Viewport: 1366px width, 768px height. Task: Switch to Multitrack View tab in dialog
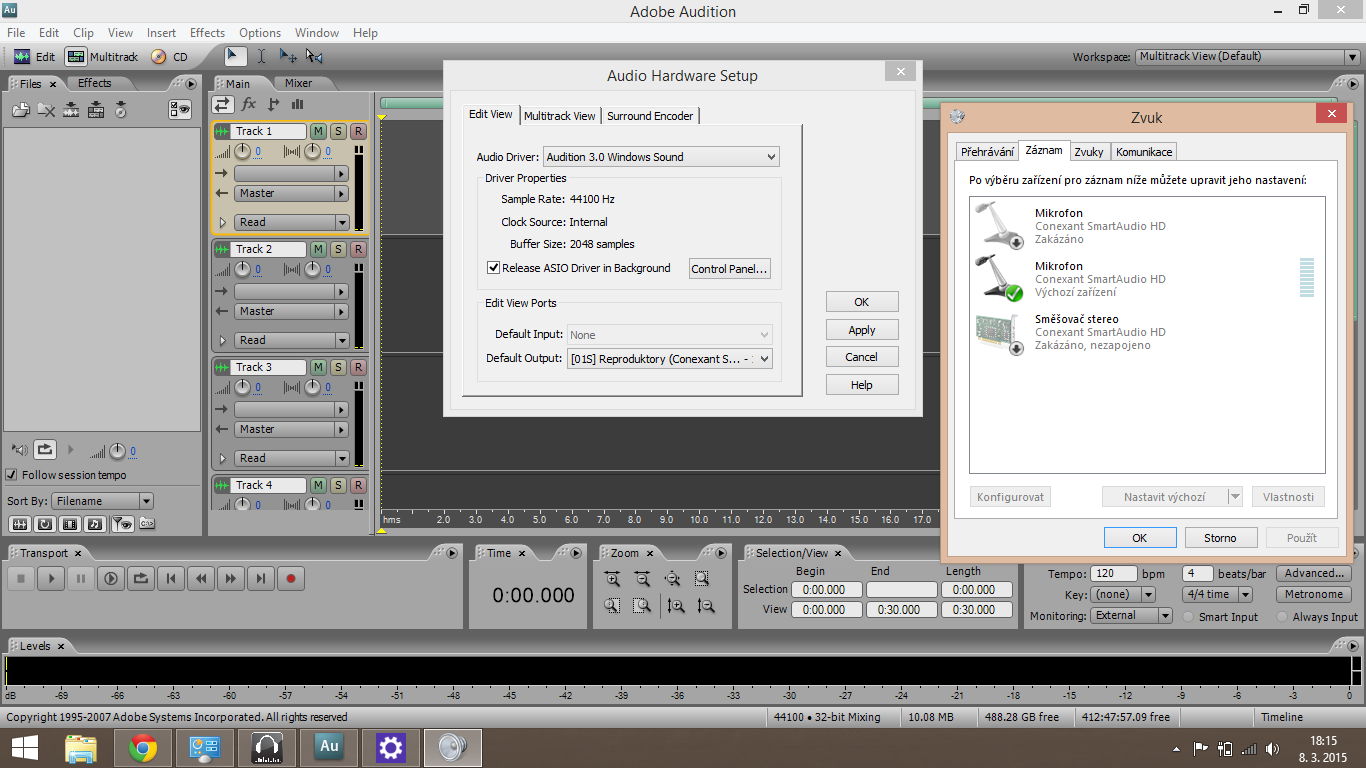click(x=559, y=116)
